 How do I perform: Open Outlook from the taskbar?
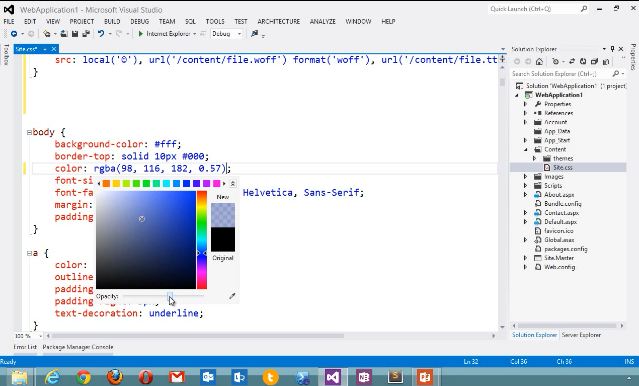[209, 377]
